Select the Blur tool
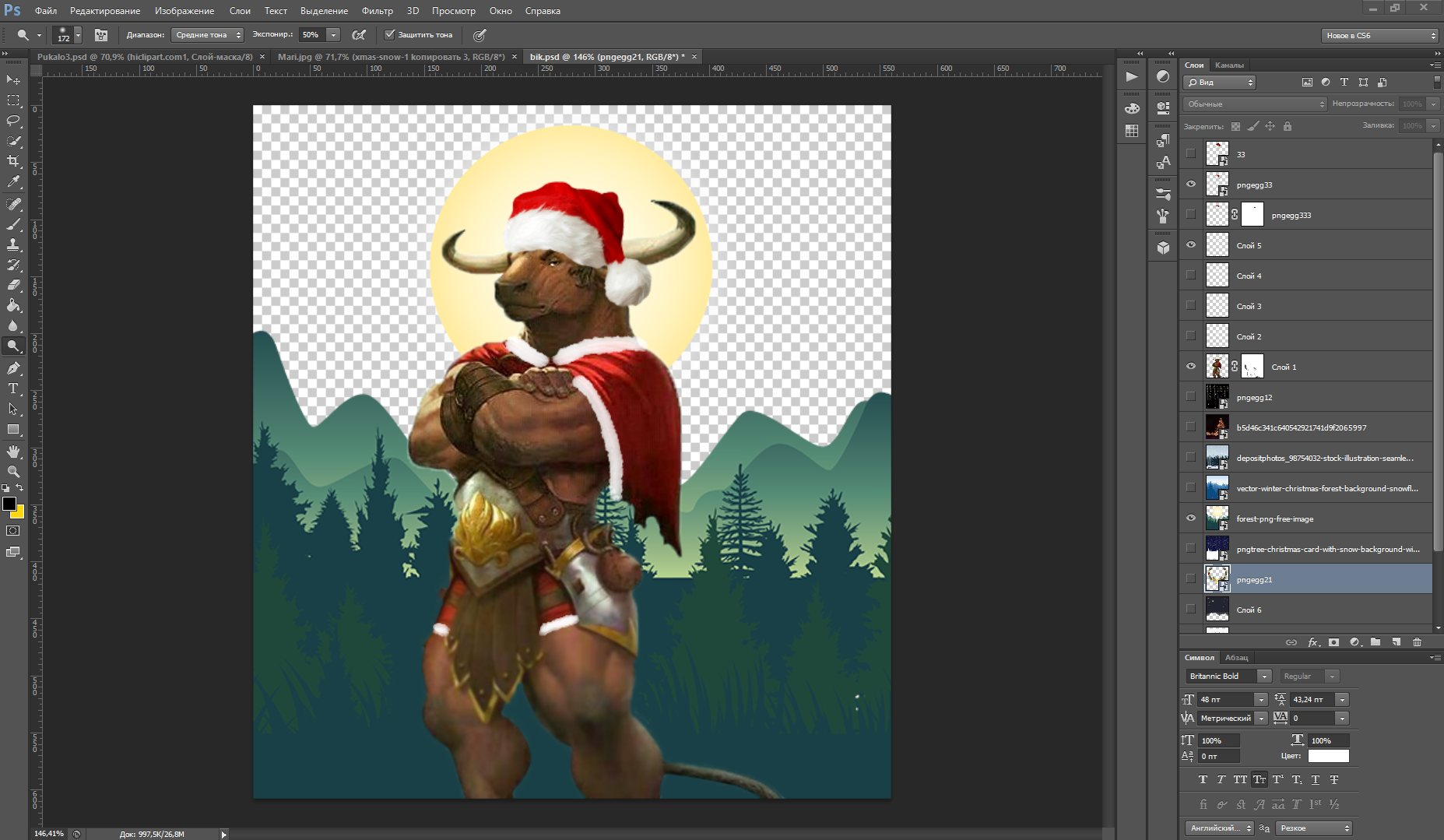The height and width of the screenshot is (840, 1444). tap(13, 325)
